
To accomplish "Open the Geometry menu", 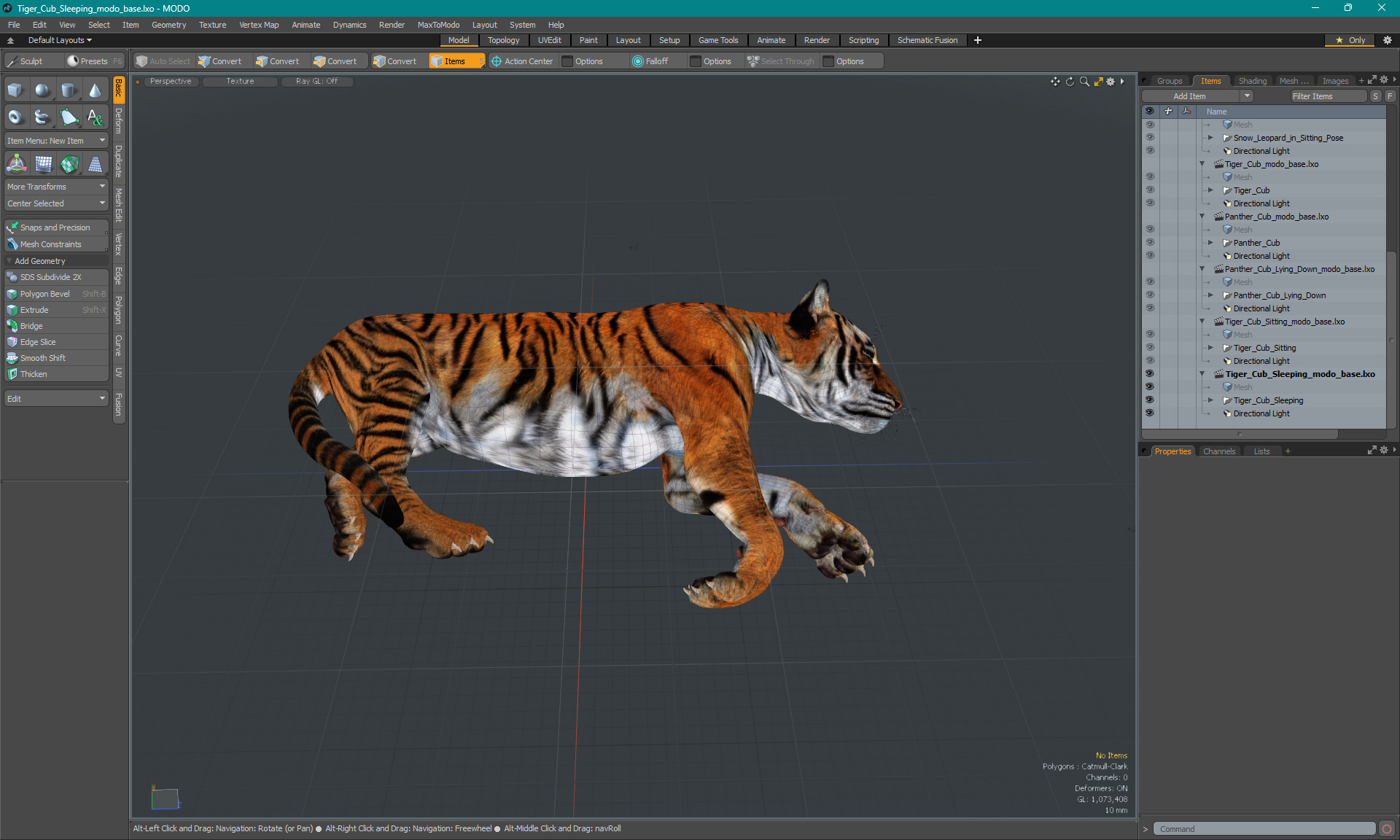I will pos(168,25).
